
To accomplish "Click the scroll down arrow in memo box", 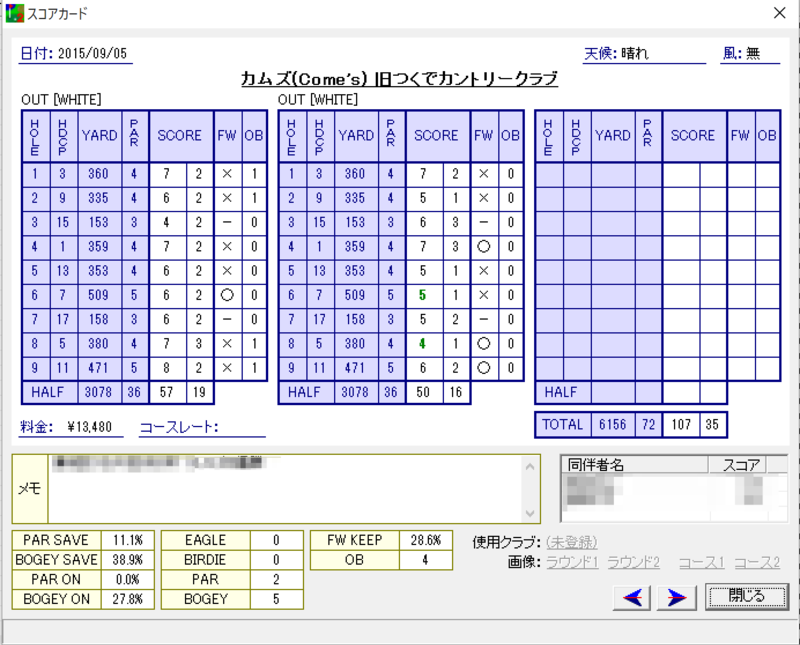I will click(530, 513).
